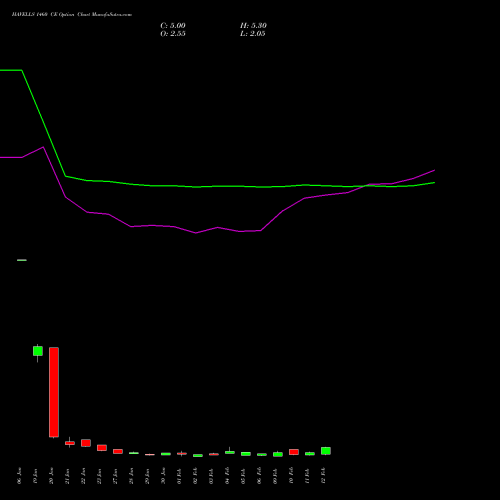Click the large red candle for 20 Jan
500x500 pixels.
[x=54, y=392]
